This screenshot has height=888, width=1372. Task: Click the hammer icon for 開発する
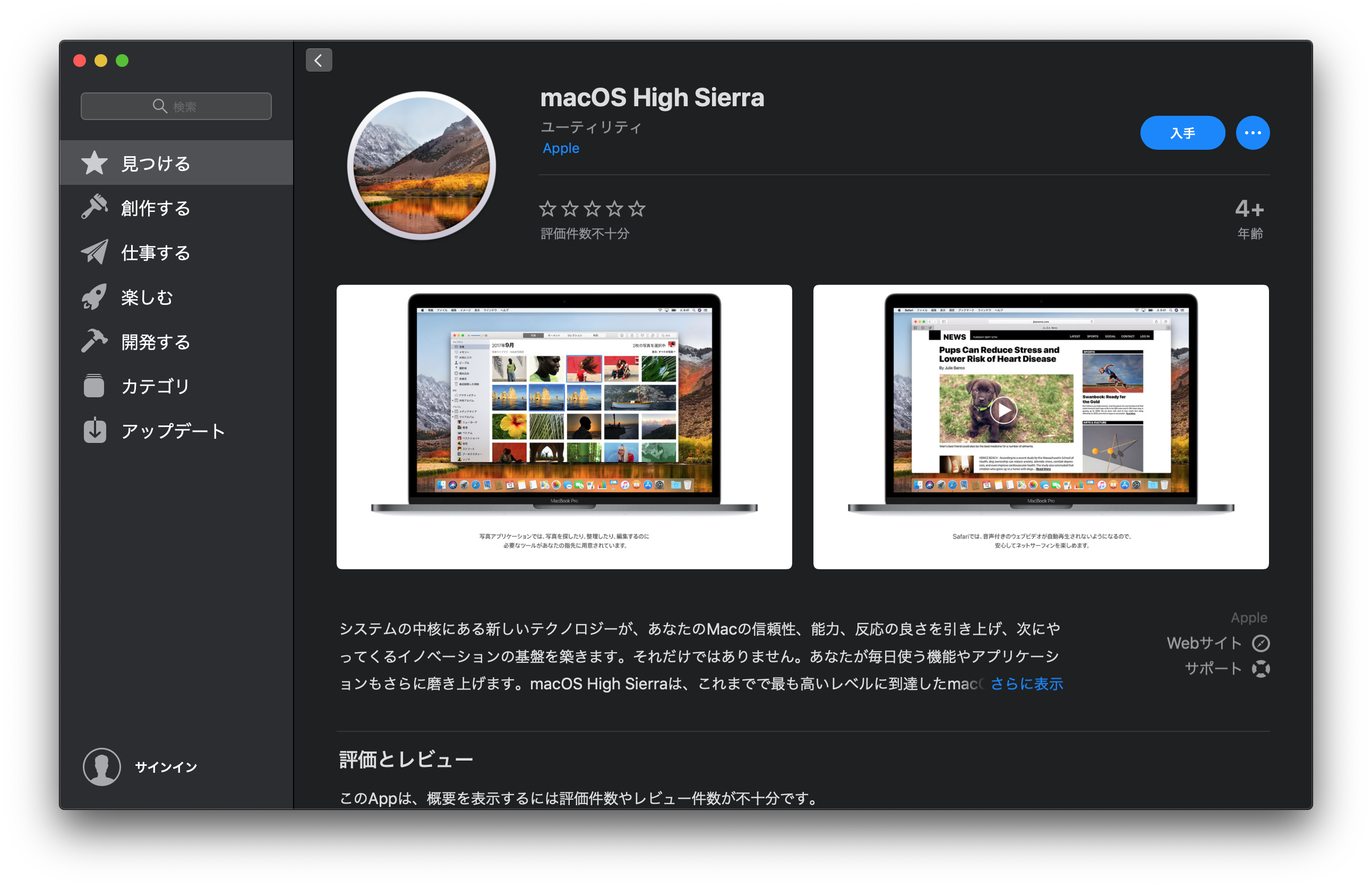(x=94, y=341)
